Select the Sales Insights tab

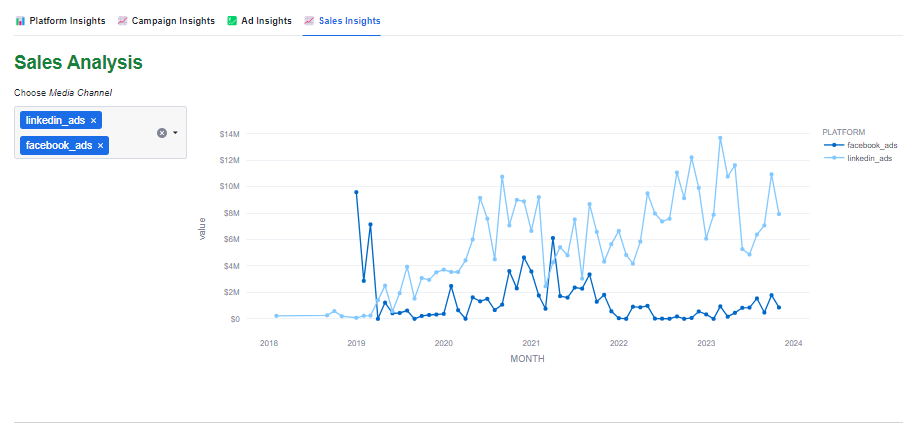click(349, 21)
